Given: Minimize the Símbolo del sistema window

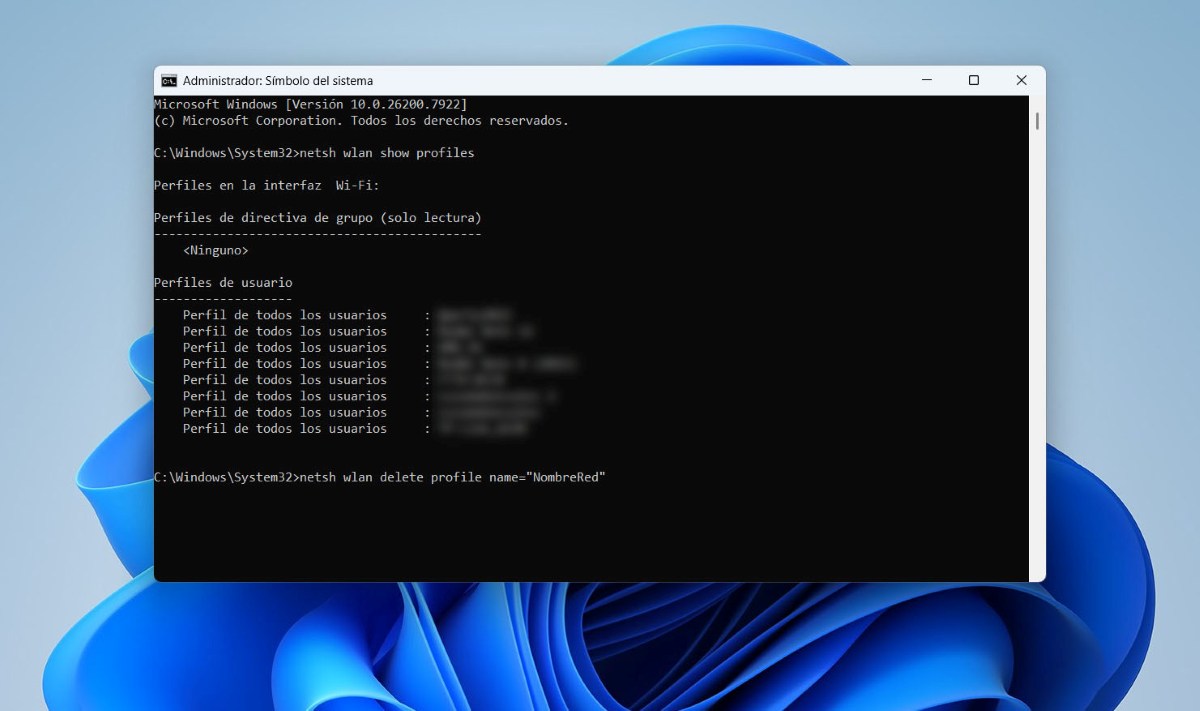Looking at the screenshot, I should (x=926, y=80).
